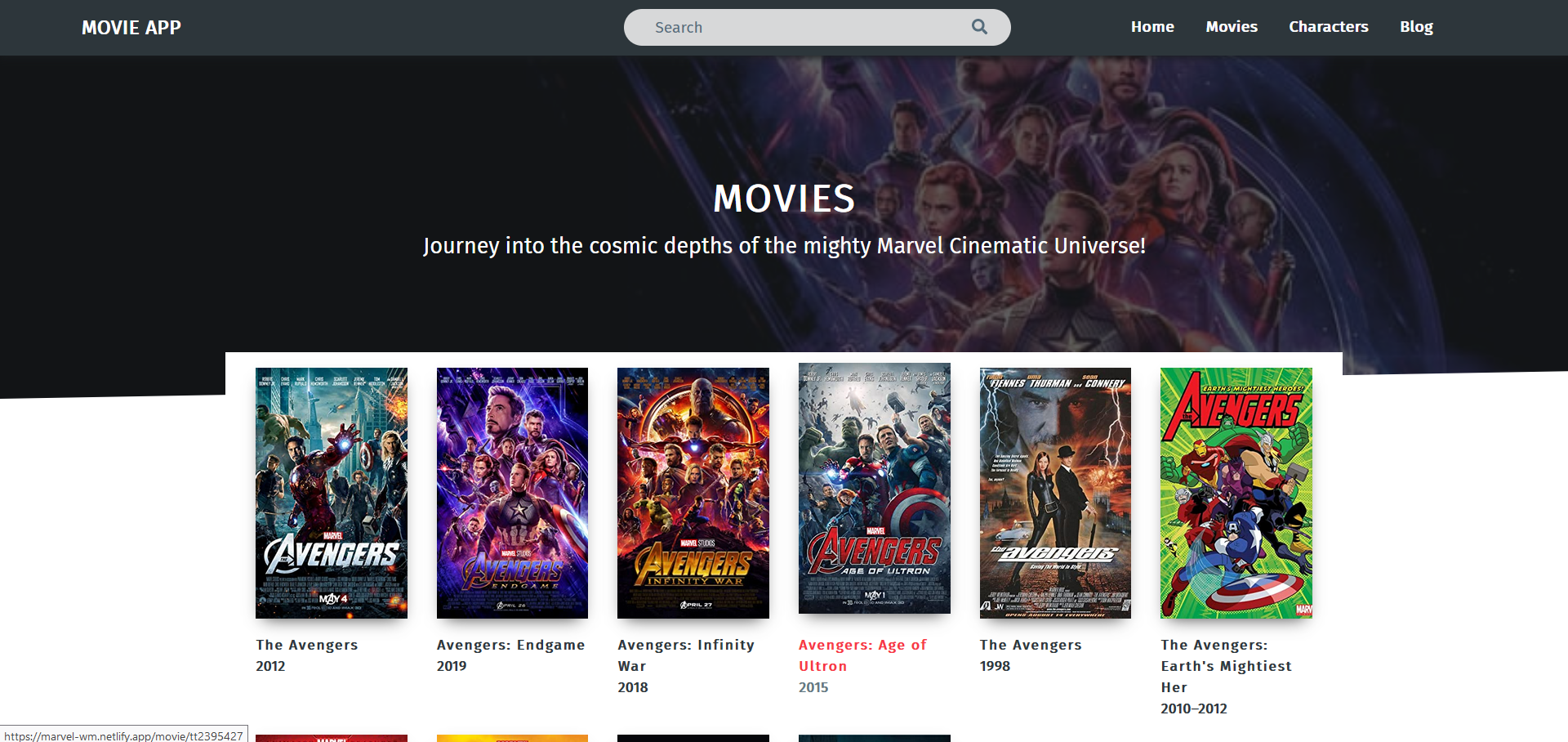Image resolution: width=1568 pixels, height=742 pixels.
Task: Open the Avengers: Infinity War poster
Action: coord(693,493)
